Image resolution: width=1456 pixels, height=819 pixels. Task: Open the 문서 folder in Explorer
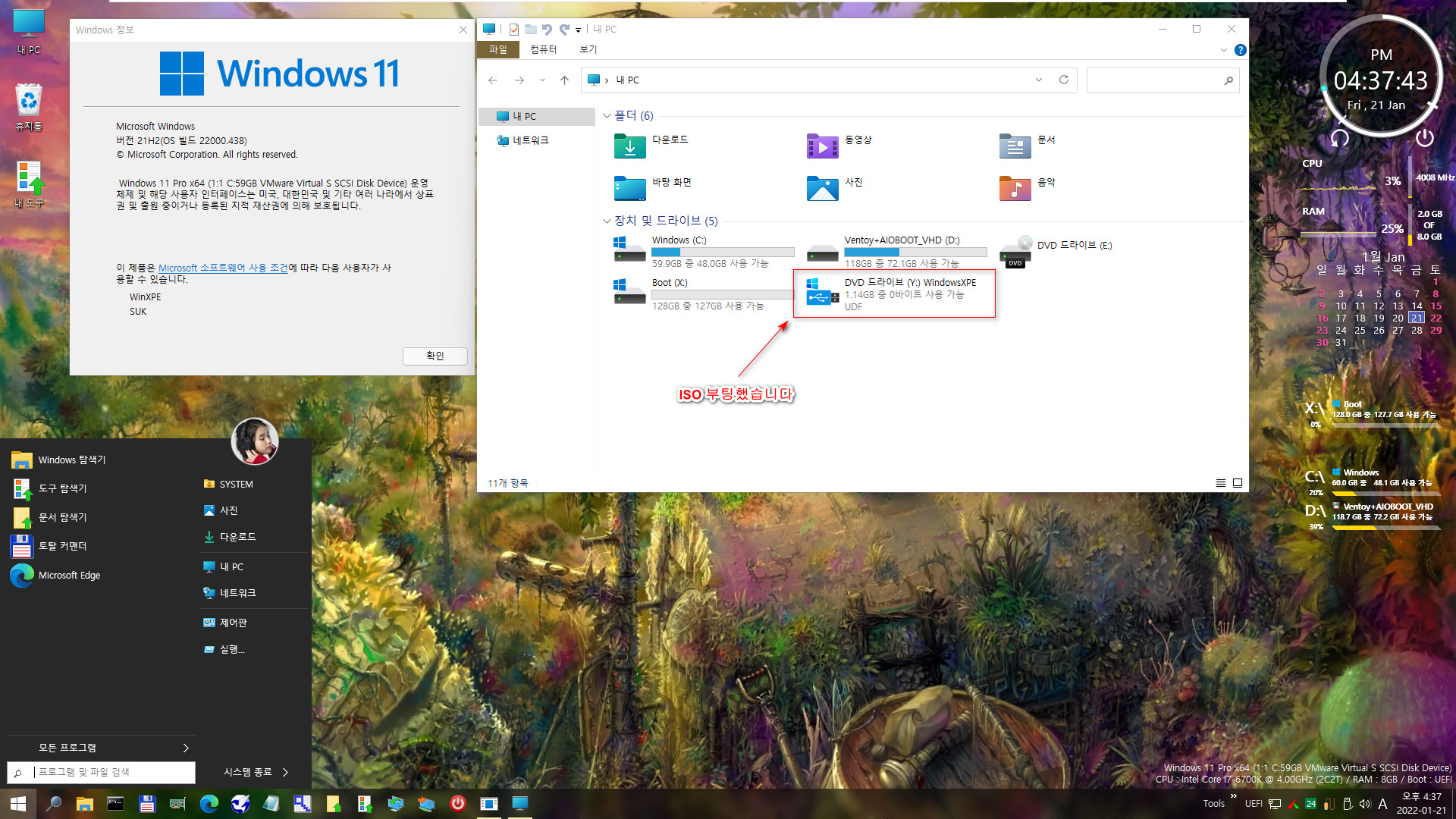pyautogui.click(x=1028, y=145)
